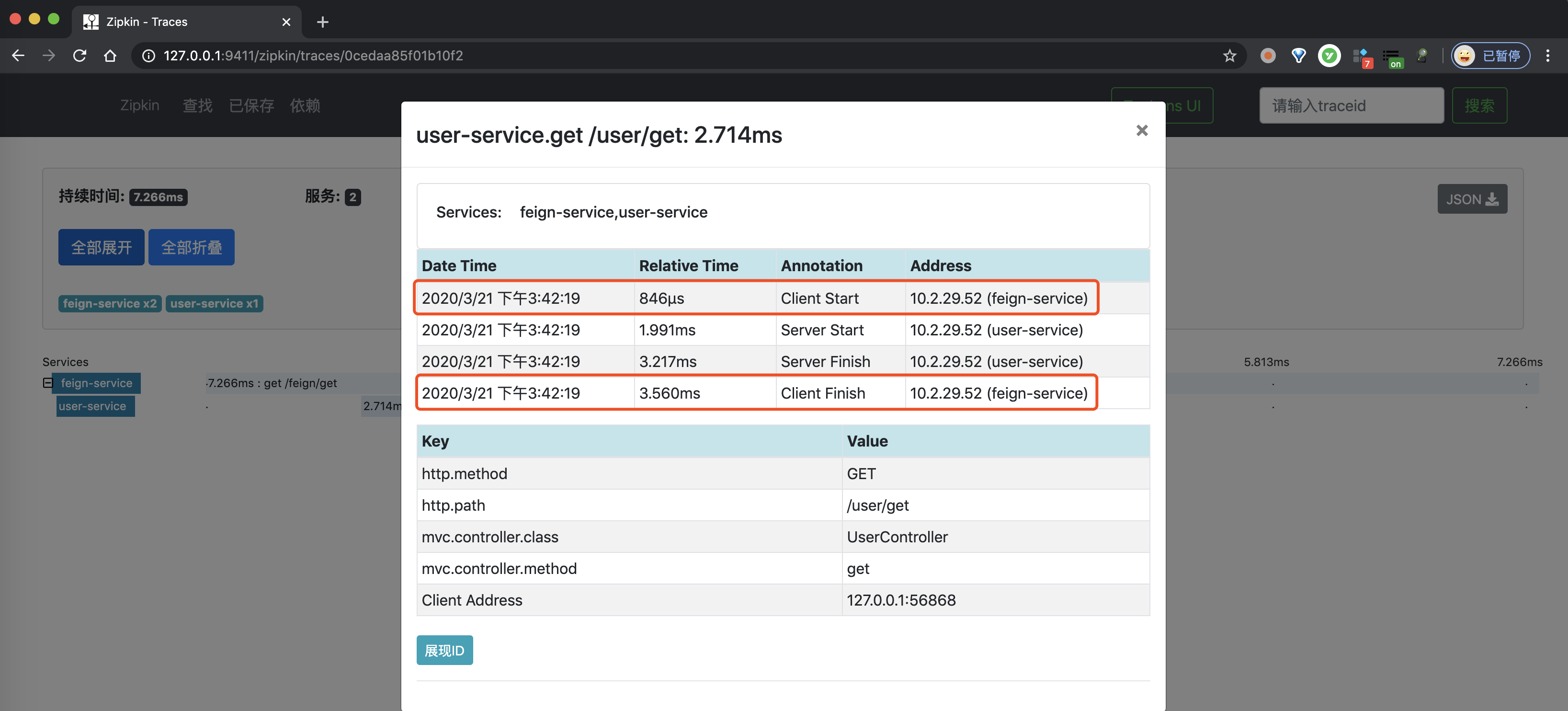Open the blue shield extension icon
The height and width of the screenshot is (711, 1568).
[1298, 56]
